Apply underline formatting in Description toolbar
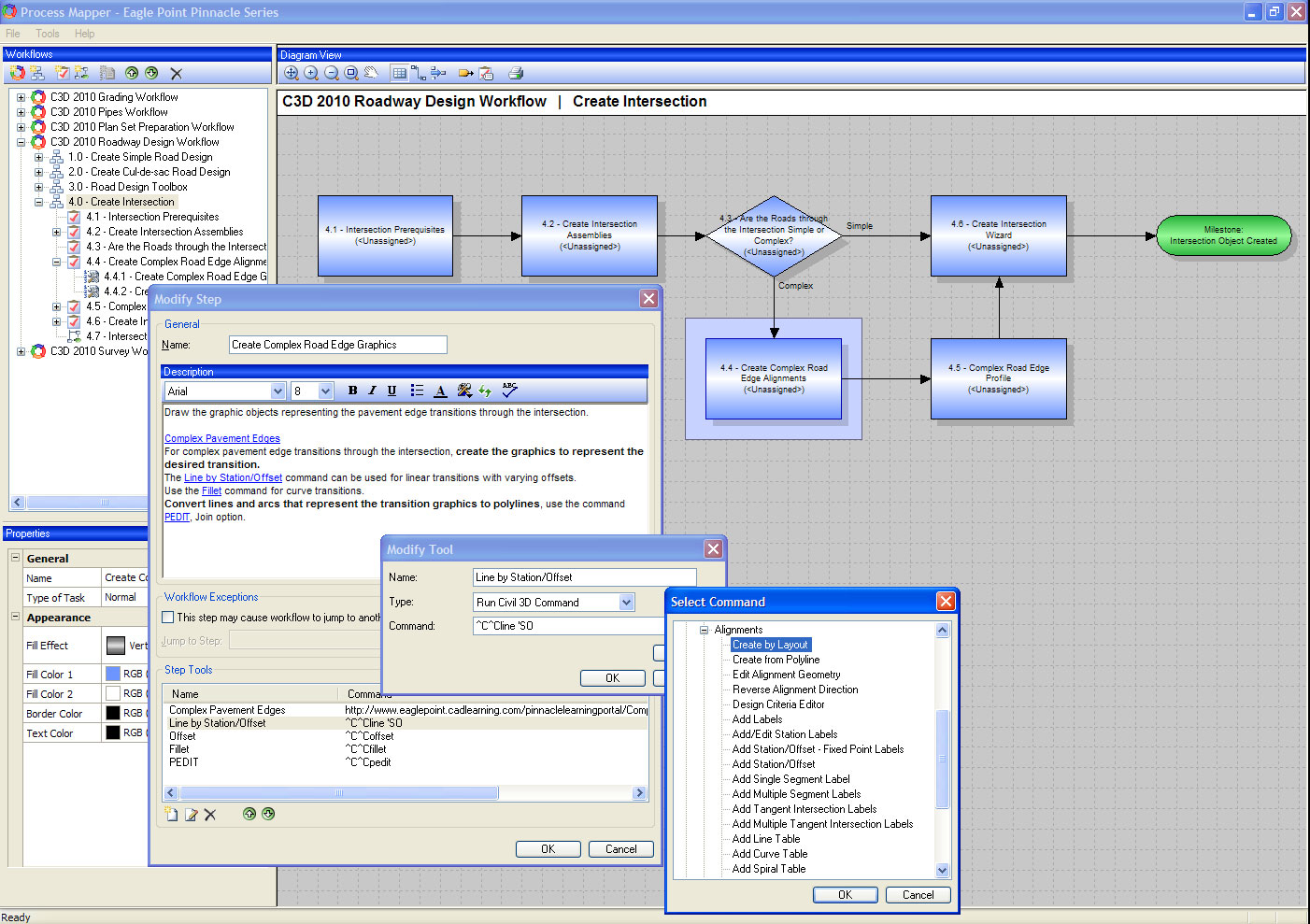The height and width of the screenshot is (924, 1310). [392, 391]
